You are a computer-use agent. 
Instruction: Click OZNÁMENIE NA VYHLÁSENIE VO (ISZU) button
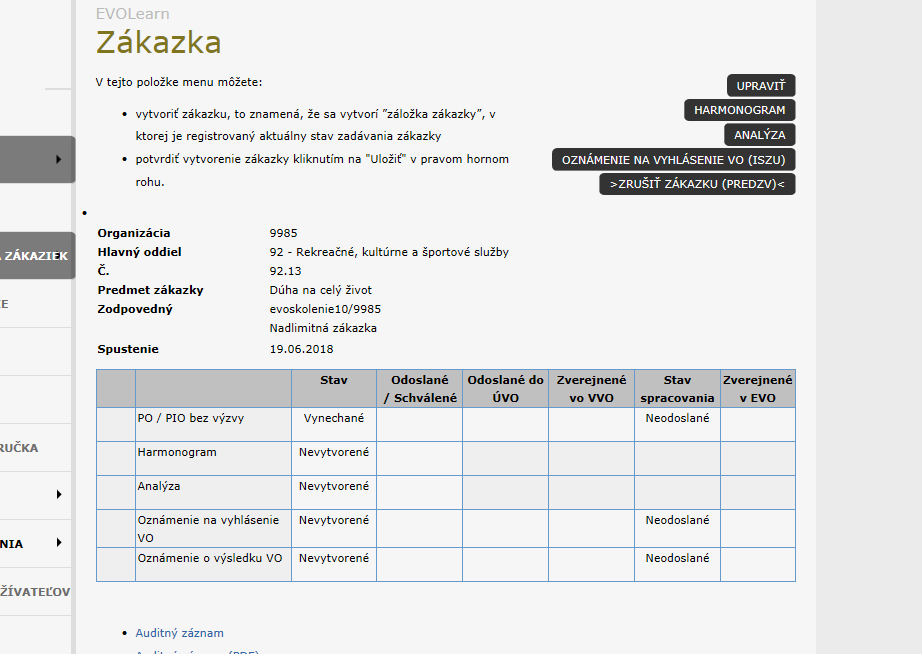(x=673, y=160)
